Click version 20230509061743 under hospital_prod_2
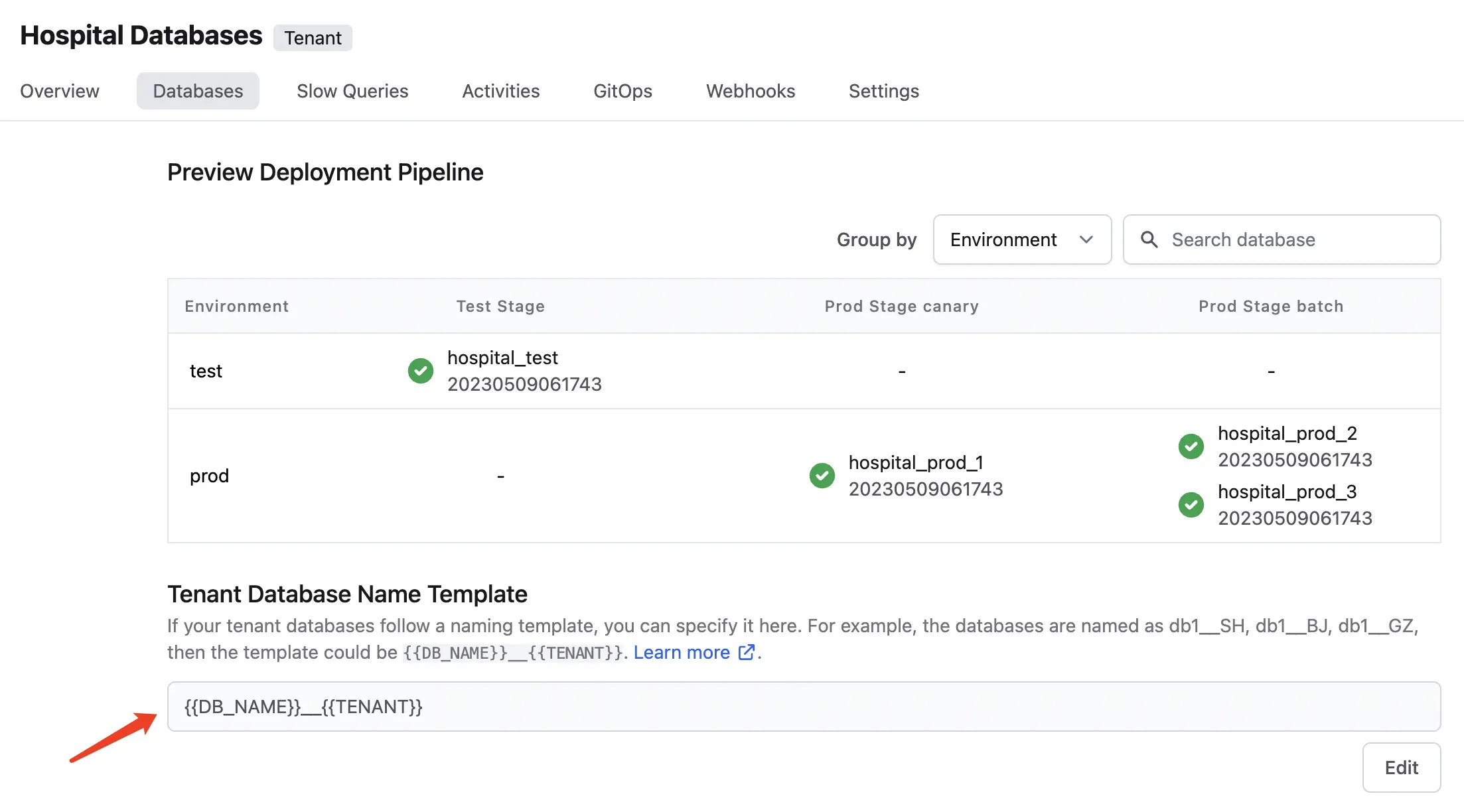This screenshot has width=1464, height=812. [1295, 460]
